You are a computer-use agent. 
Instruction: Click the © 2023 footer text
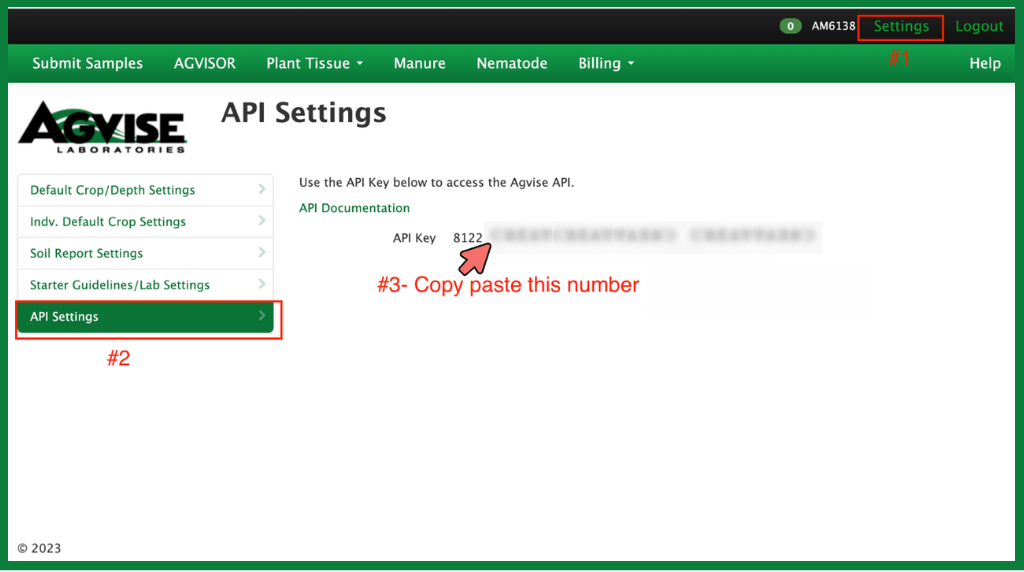tap(39, 548)
